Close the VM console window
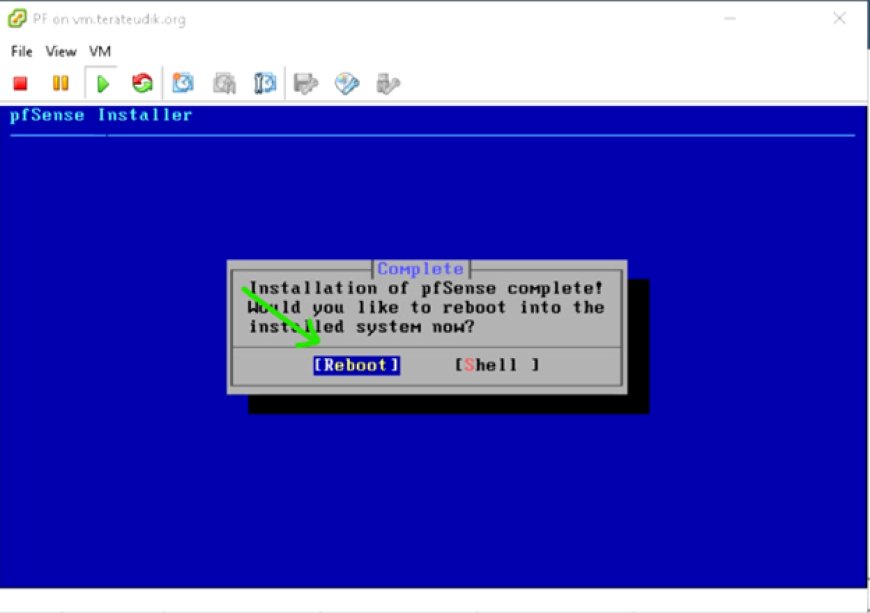The width and height of the screenshot is (870, 613). (x=839, y=18)
